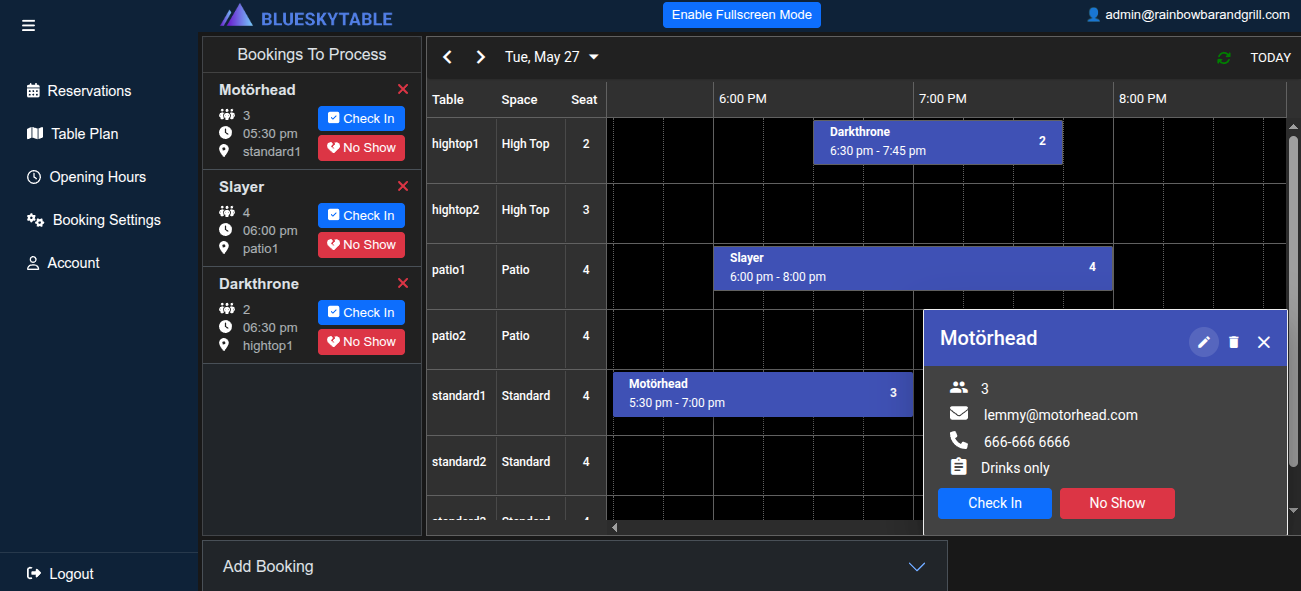Check In Darkthrone booking

point(361,312)
